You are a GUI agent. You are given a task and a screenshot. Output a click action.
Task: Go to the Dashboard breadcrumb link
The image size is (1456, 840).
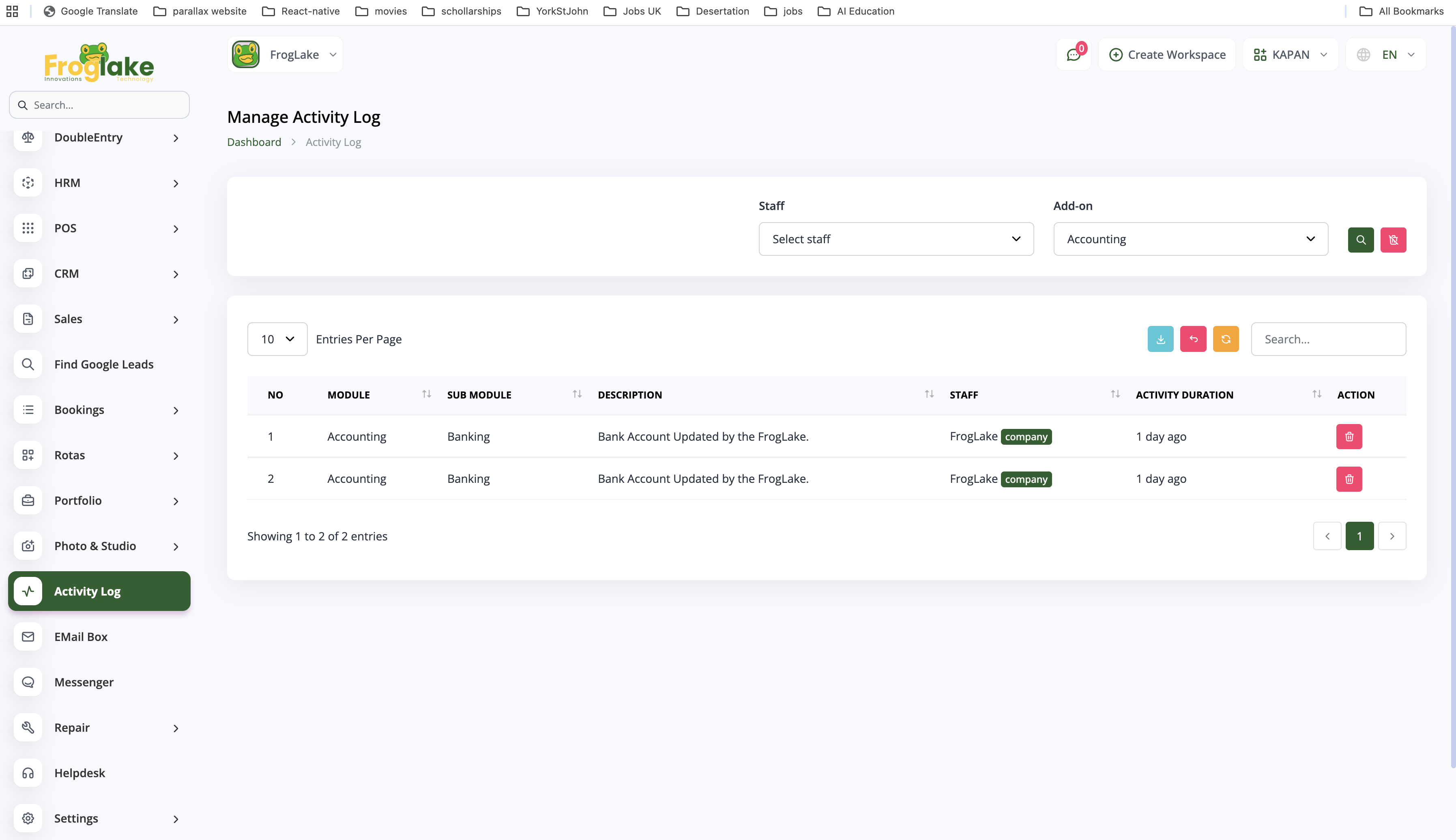click(x=254, y=142)
